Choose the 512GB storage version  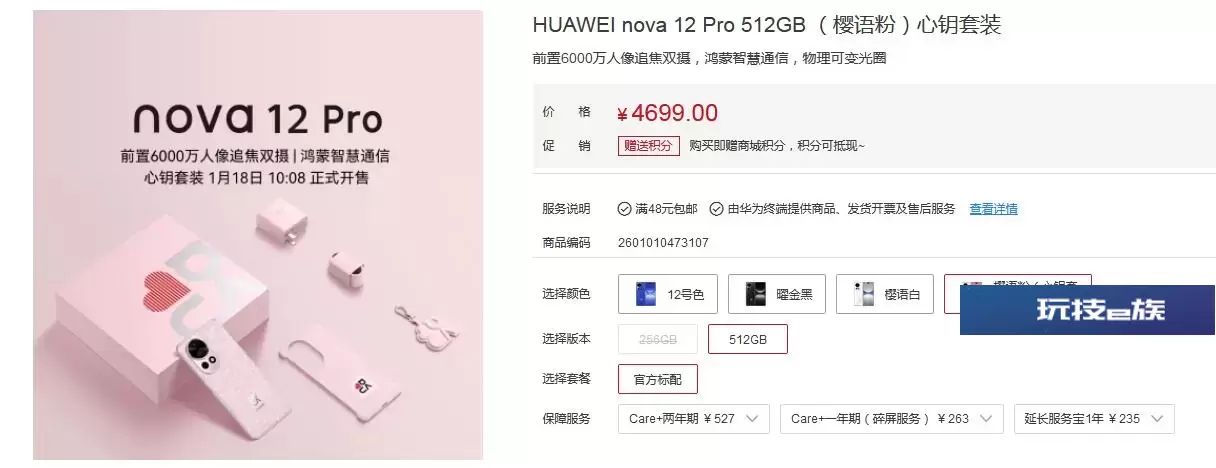tap(748, 339)
